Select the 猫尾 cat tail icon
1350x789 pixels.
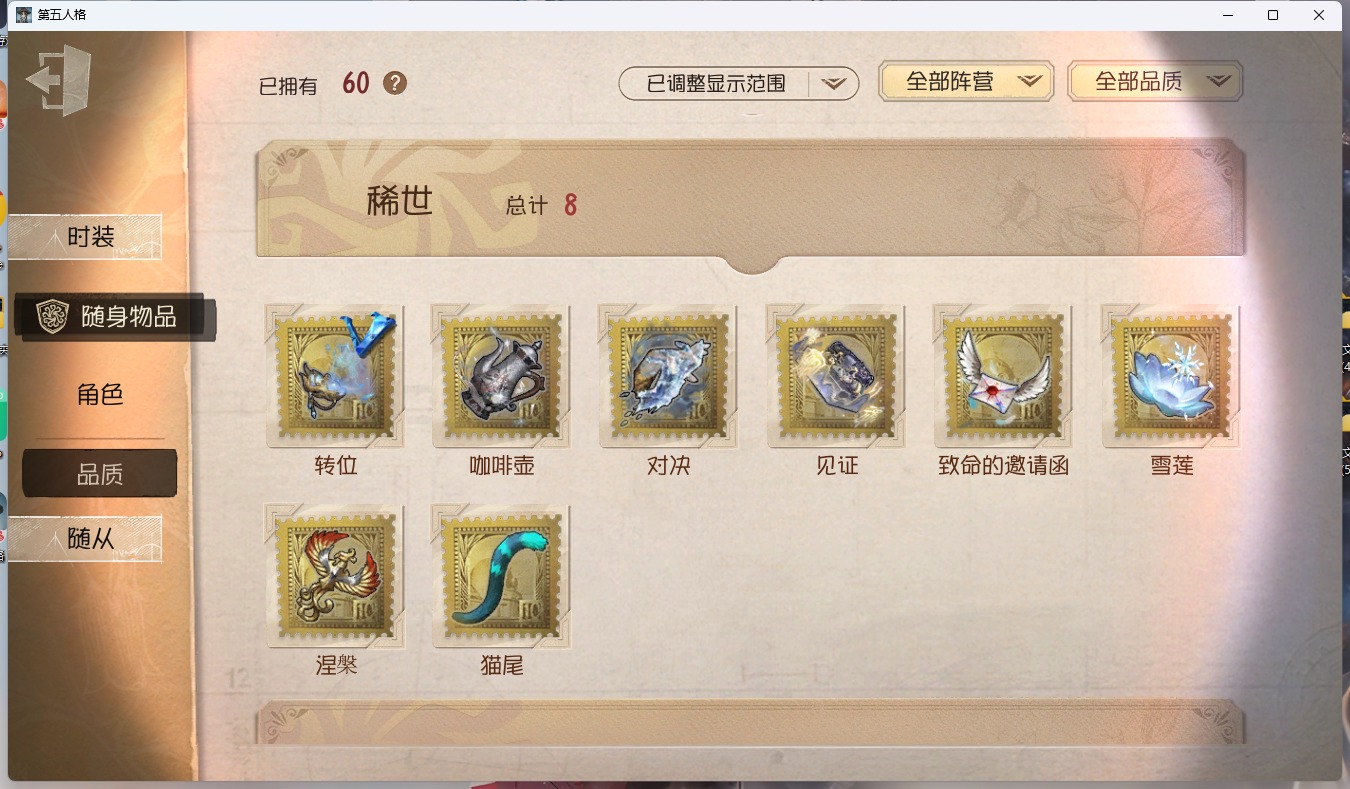[x=502, y=575]
